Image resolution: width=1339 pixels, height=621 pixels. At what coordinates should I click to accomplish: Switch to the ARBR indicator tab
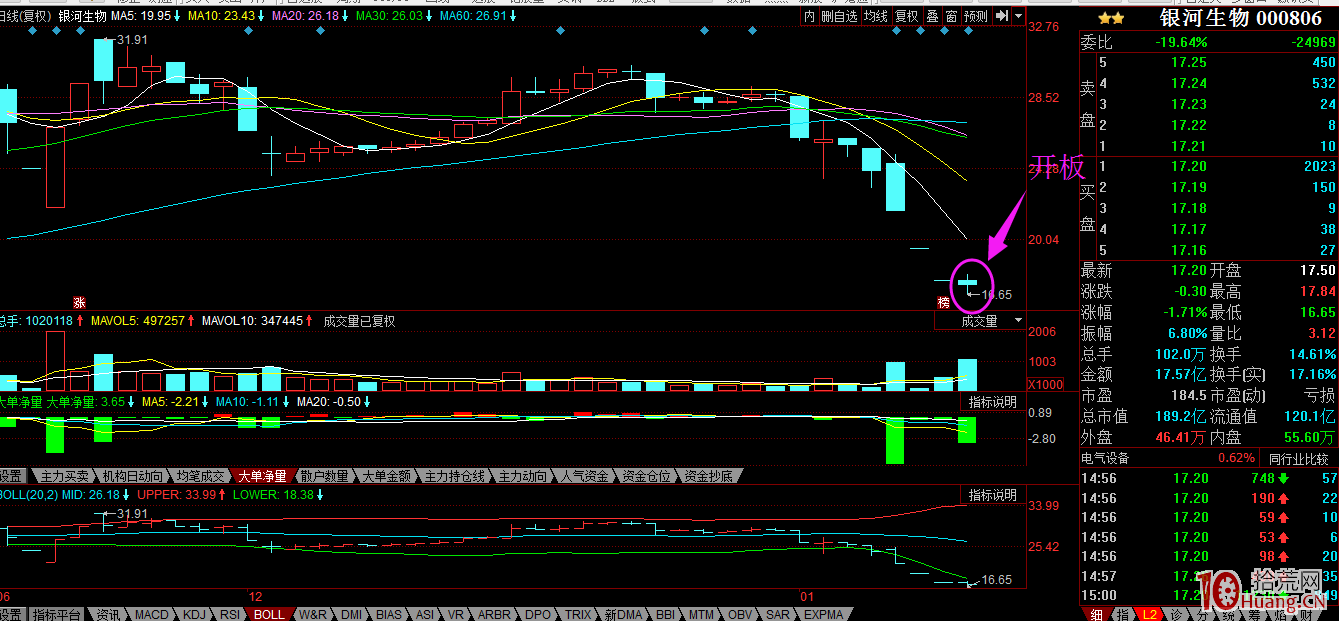coord(494,614)
